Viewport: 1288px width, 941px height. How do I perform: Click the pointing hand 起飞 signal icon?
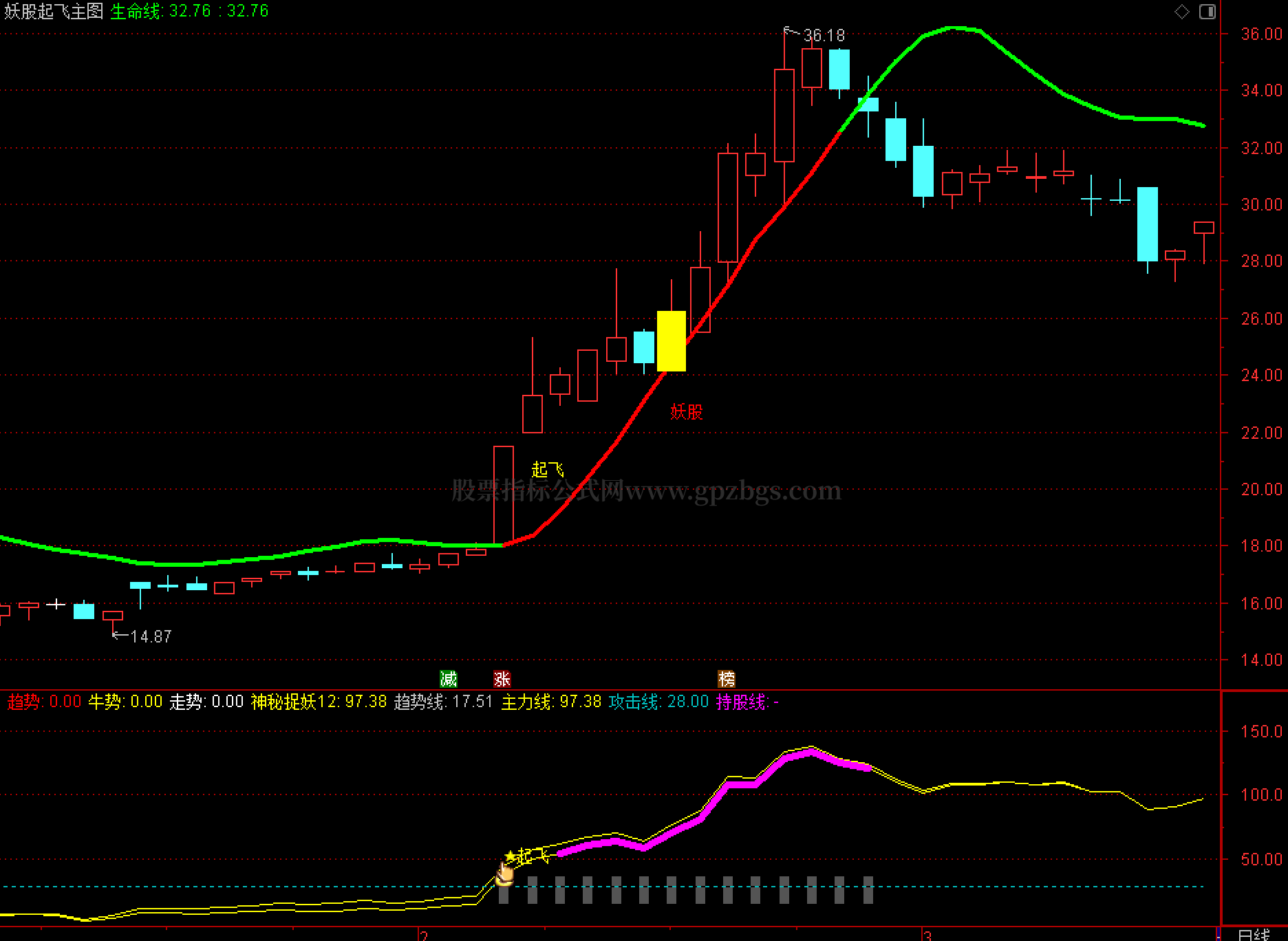506,874
